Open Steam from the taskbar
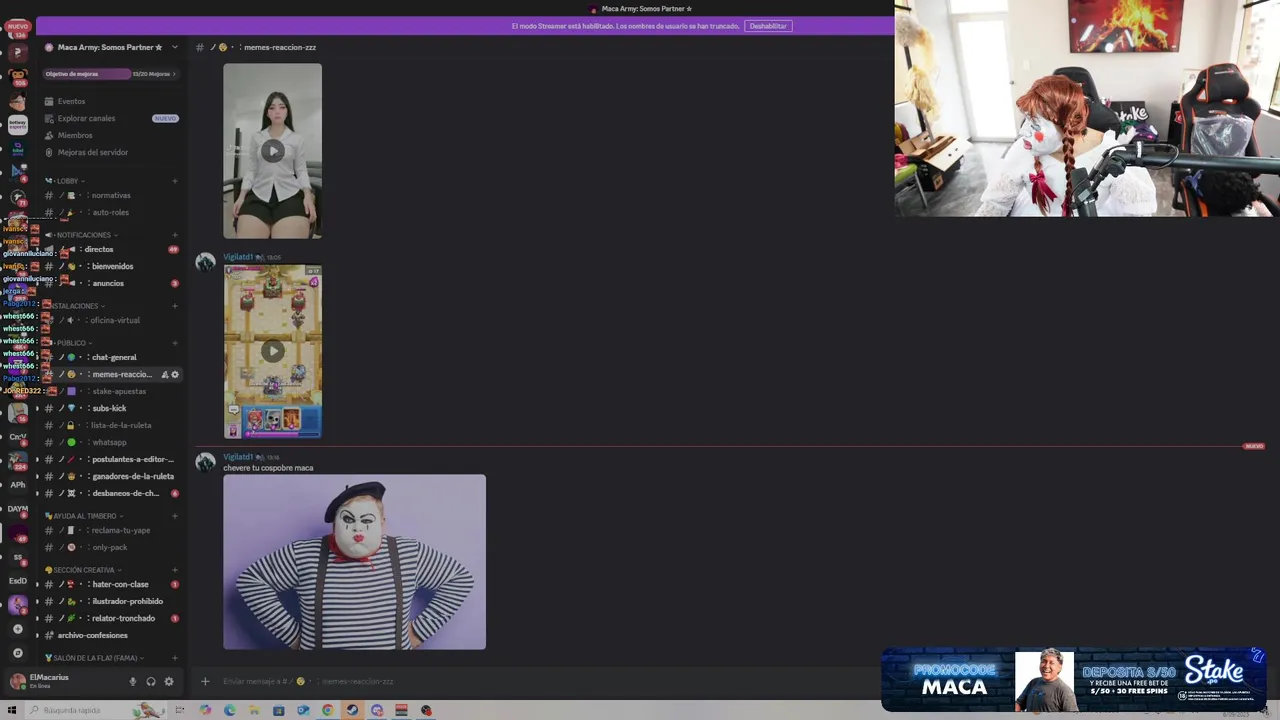Screen dimensions: 1280x720 [352, 711]
